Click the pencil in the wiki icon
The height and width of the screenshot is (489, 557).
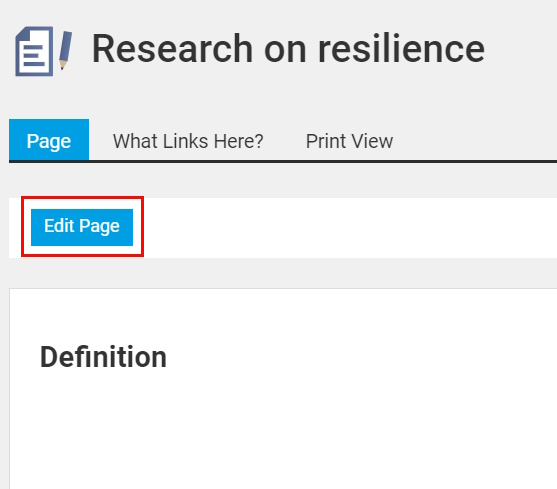(x=65, y=50)
